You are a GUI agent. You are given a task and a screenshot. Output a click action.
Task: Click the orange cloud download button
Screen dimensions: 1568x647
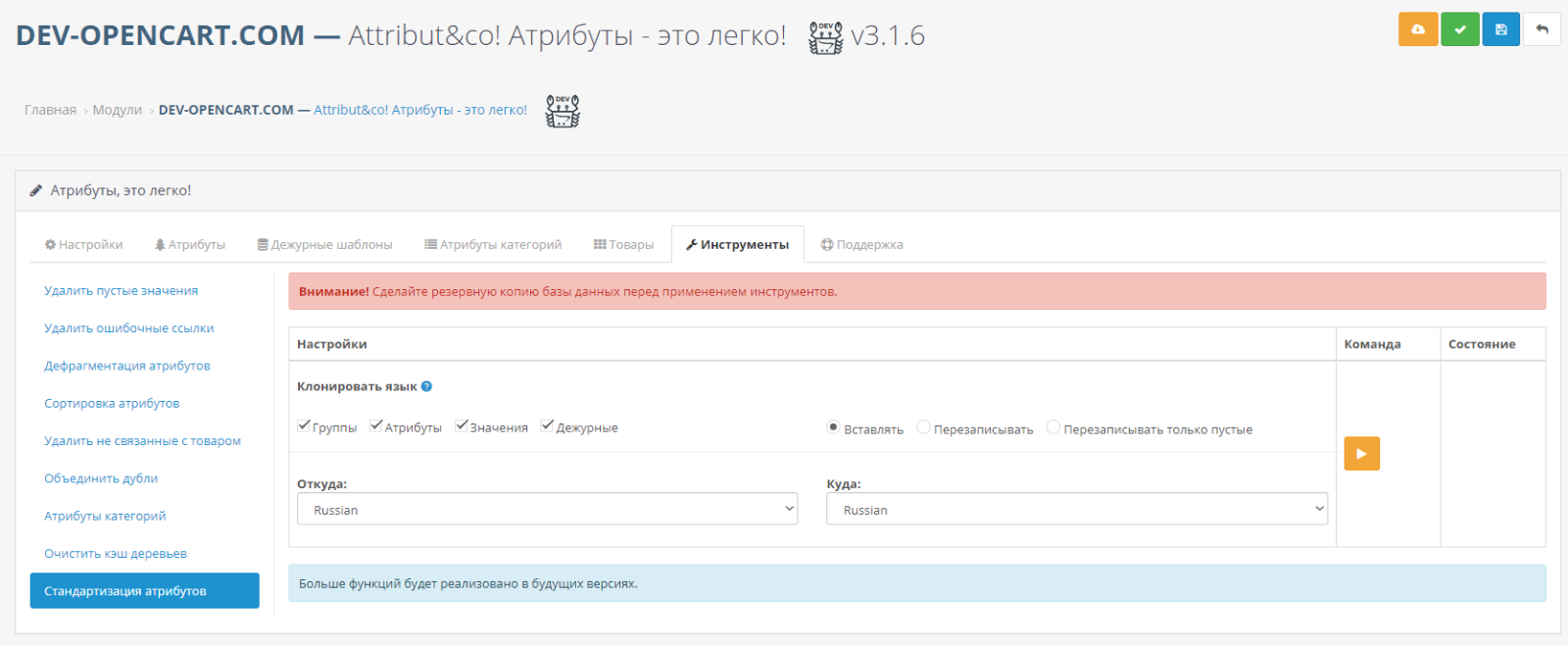pyautogui.click(x=1418, y=29)
